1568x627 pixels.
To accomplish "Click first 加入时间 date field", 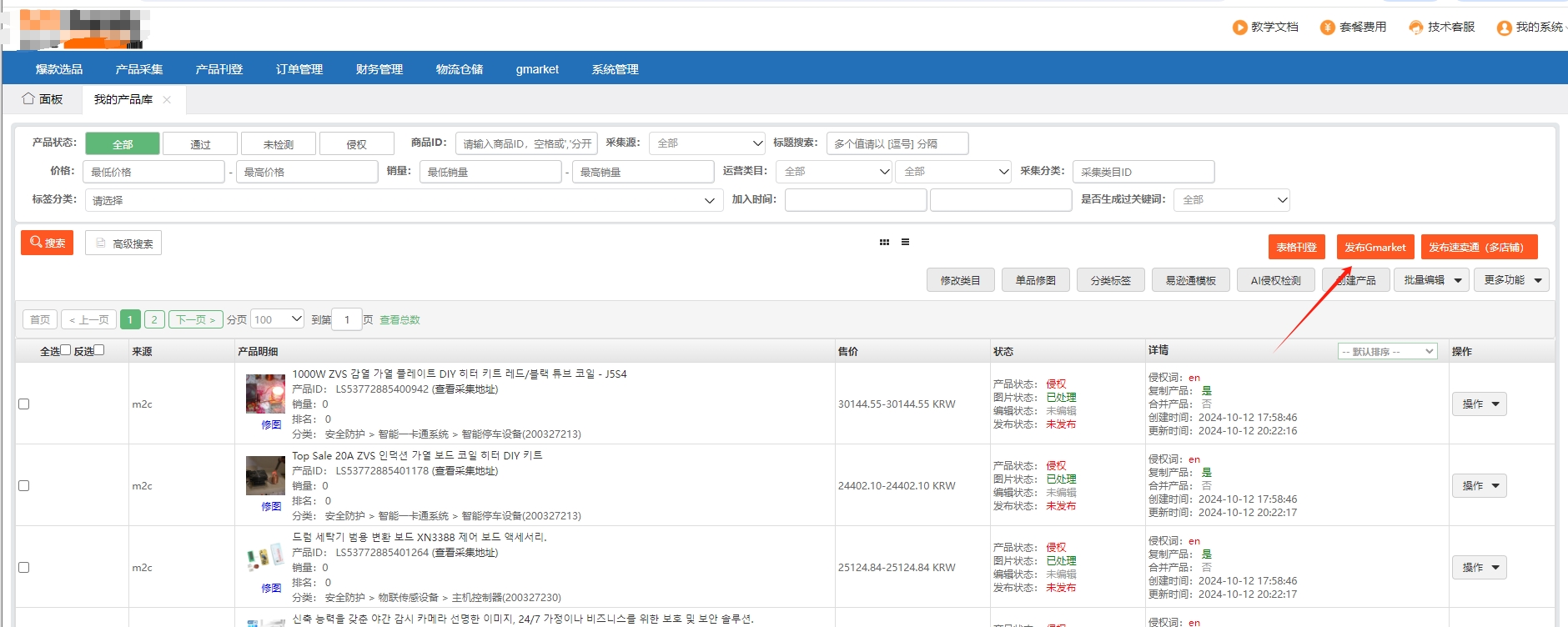I will (x=856, y=200).
